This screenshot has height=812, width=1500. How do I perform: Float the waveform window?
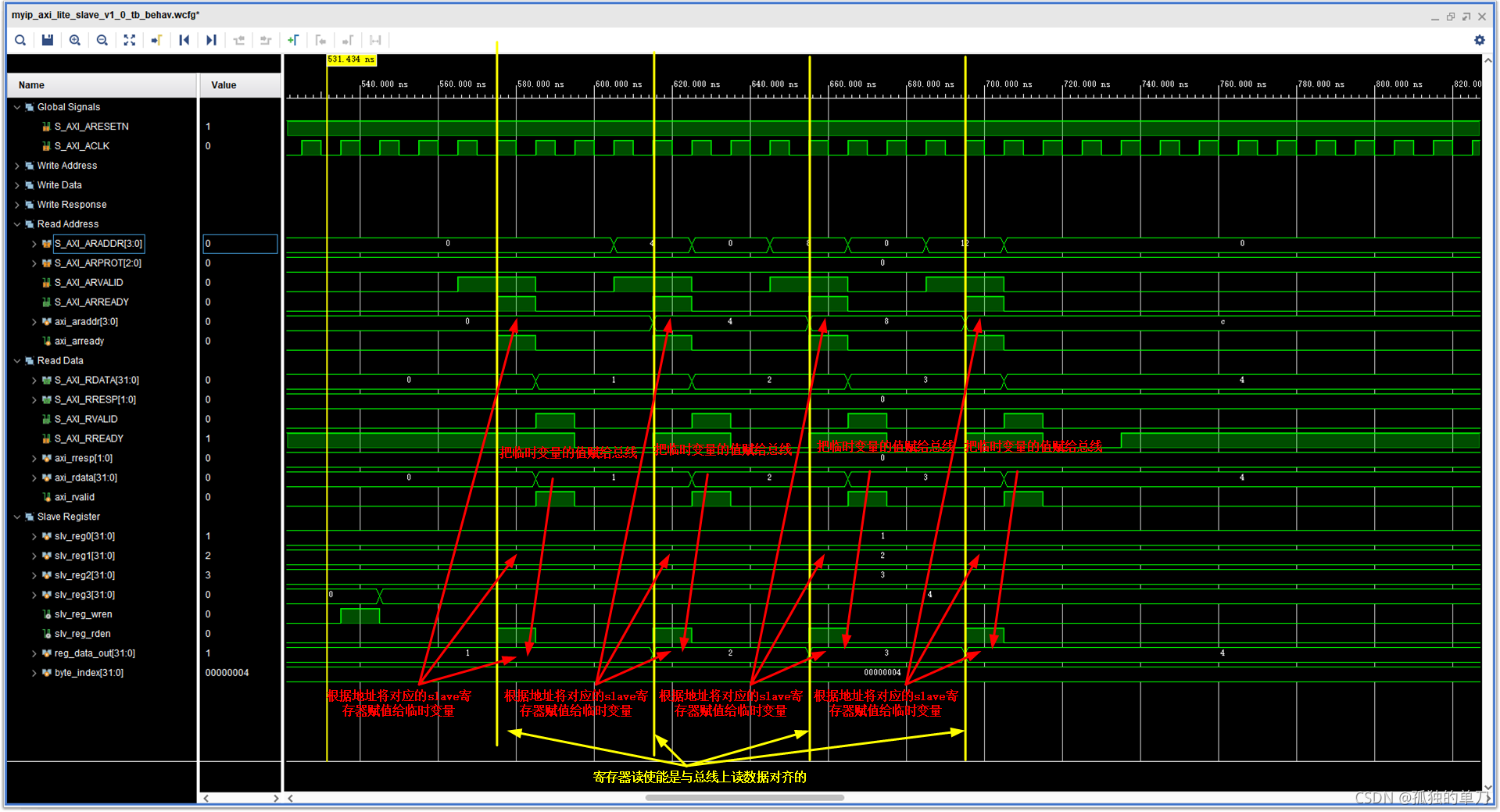[x=1466, y=16]
